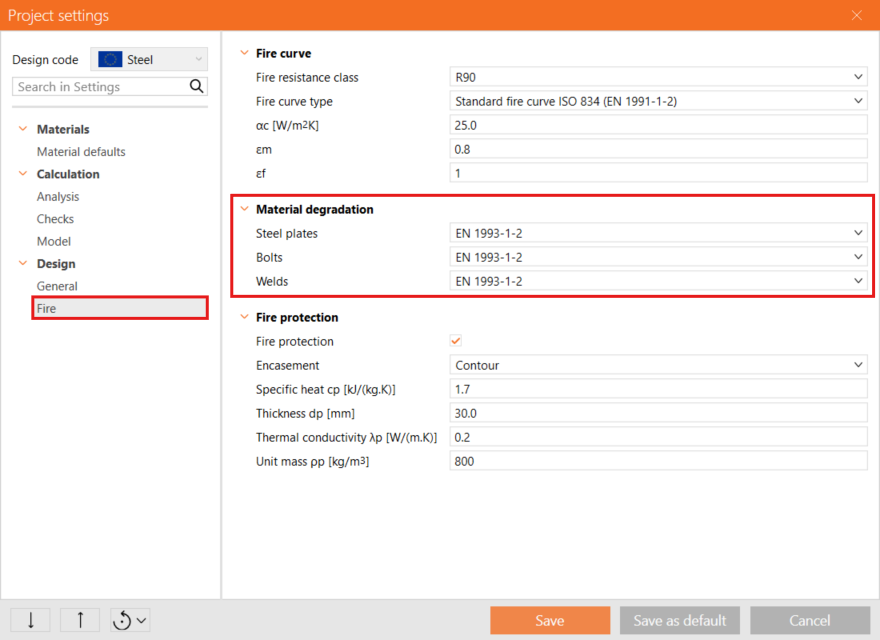Open the Steel plates degradation dropdown

(x=658, y=233)
